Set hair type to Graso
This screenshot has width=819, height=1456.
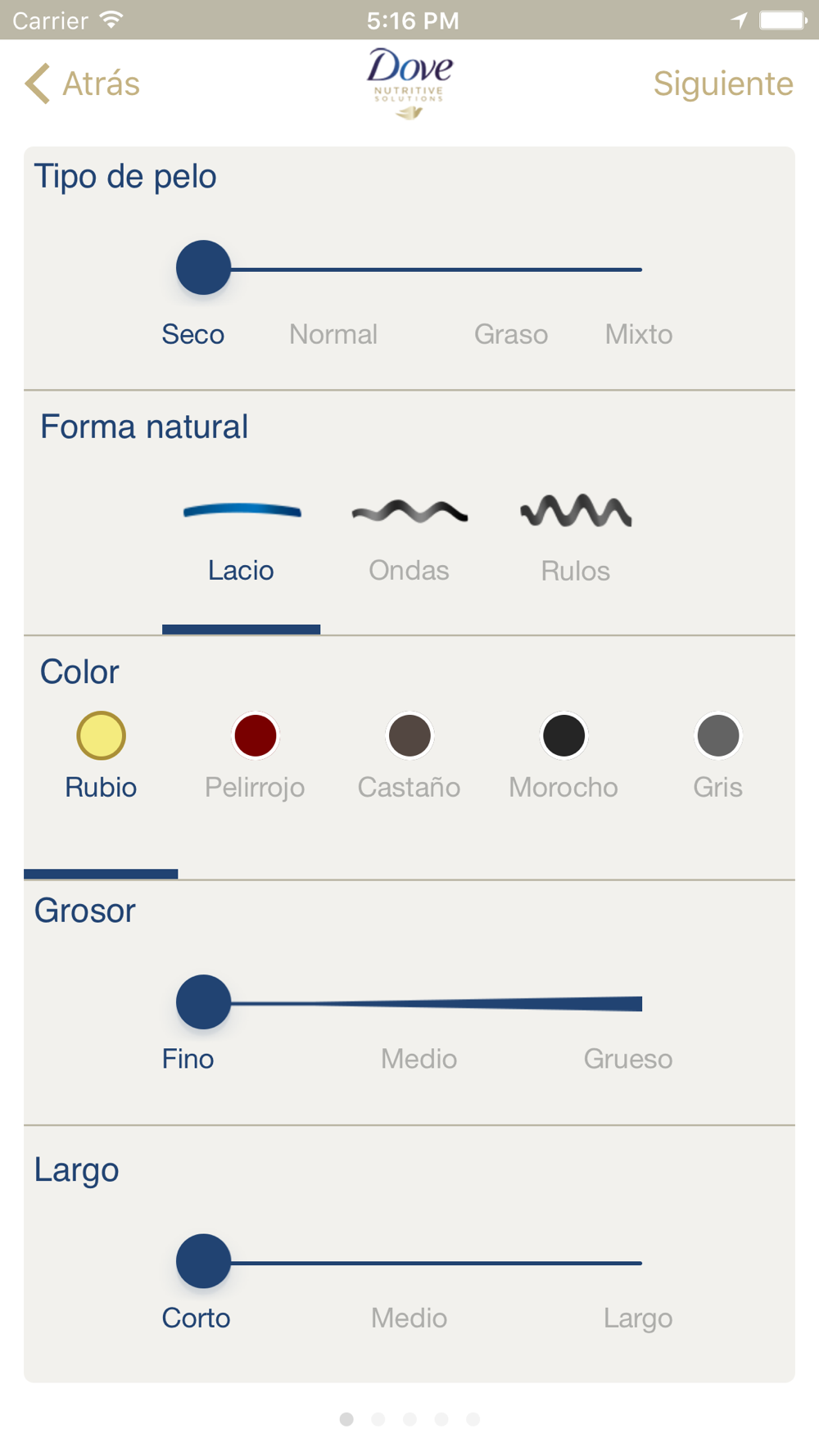tap(511, 334)
